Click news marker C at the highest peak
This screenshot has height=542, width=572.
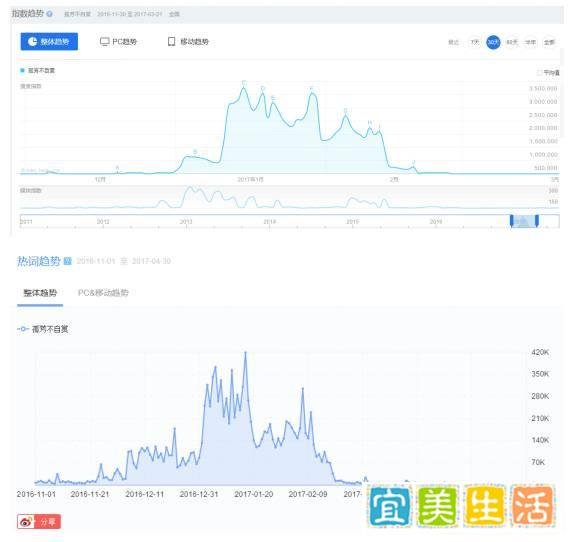[x=244, y=82]
